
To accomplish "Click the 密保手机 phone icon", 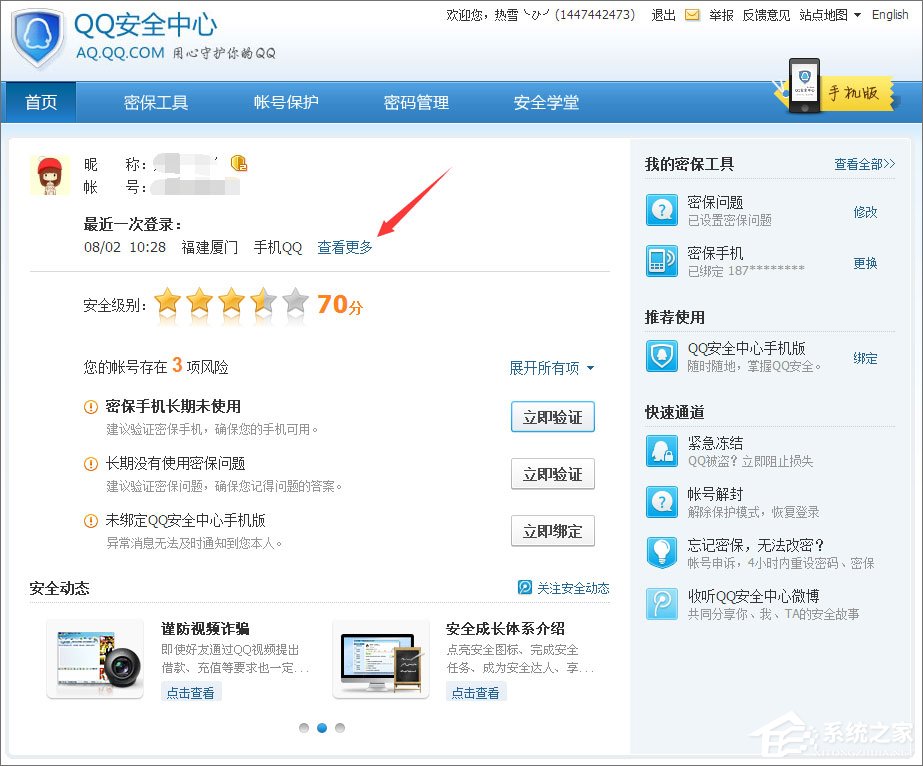I will pos(662,262).
